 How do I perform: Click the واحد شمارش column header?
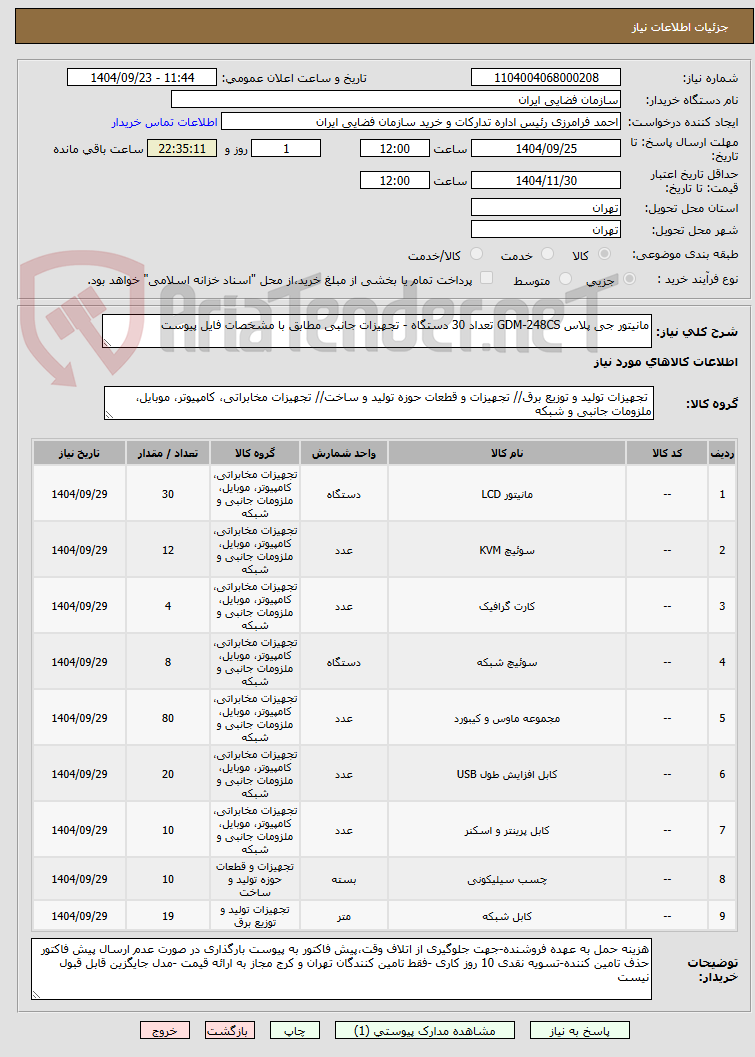coord(344,453)
